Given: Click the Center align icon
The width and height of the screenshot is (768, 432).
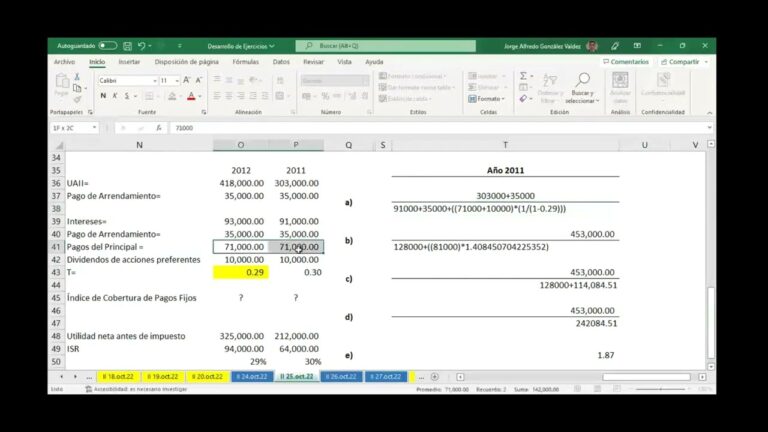Looking at the screenshot, I should 229,96.
